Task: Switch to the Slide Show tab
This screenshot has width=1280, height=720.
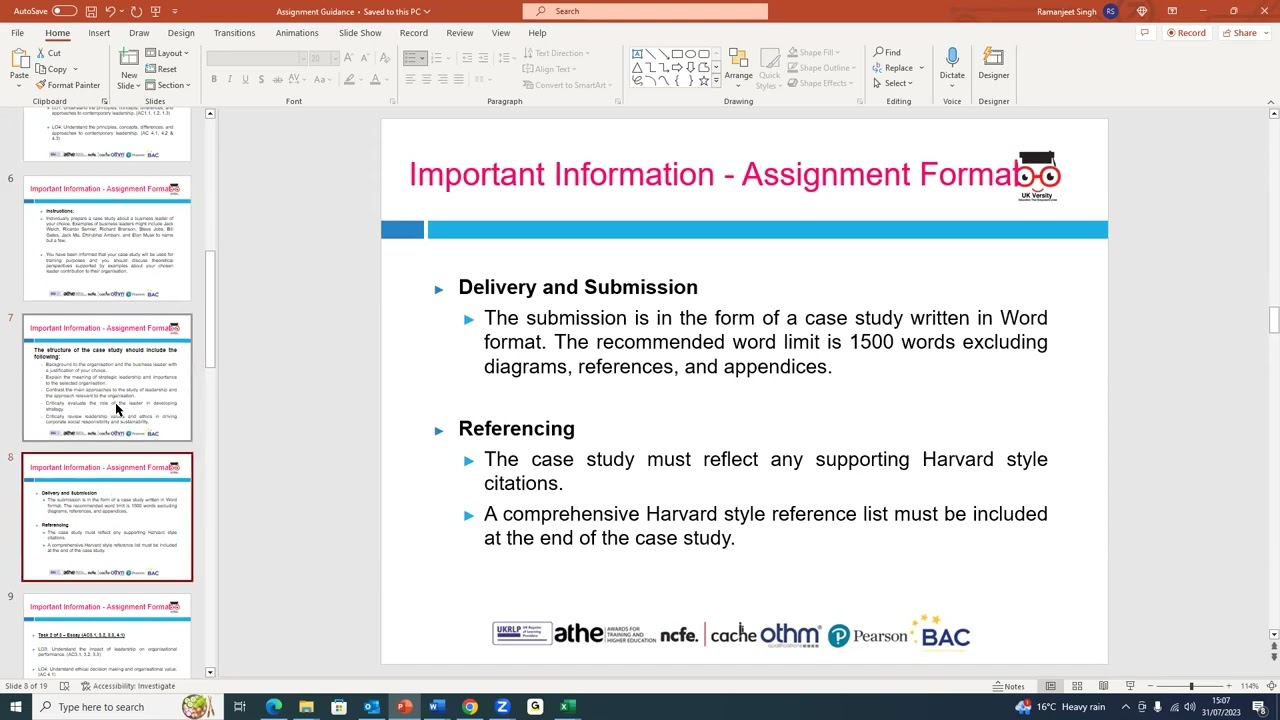Action: pyautogui.click(x=360, y=33)
